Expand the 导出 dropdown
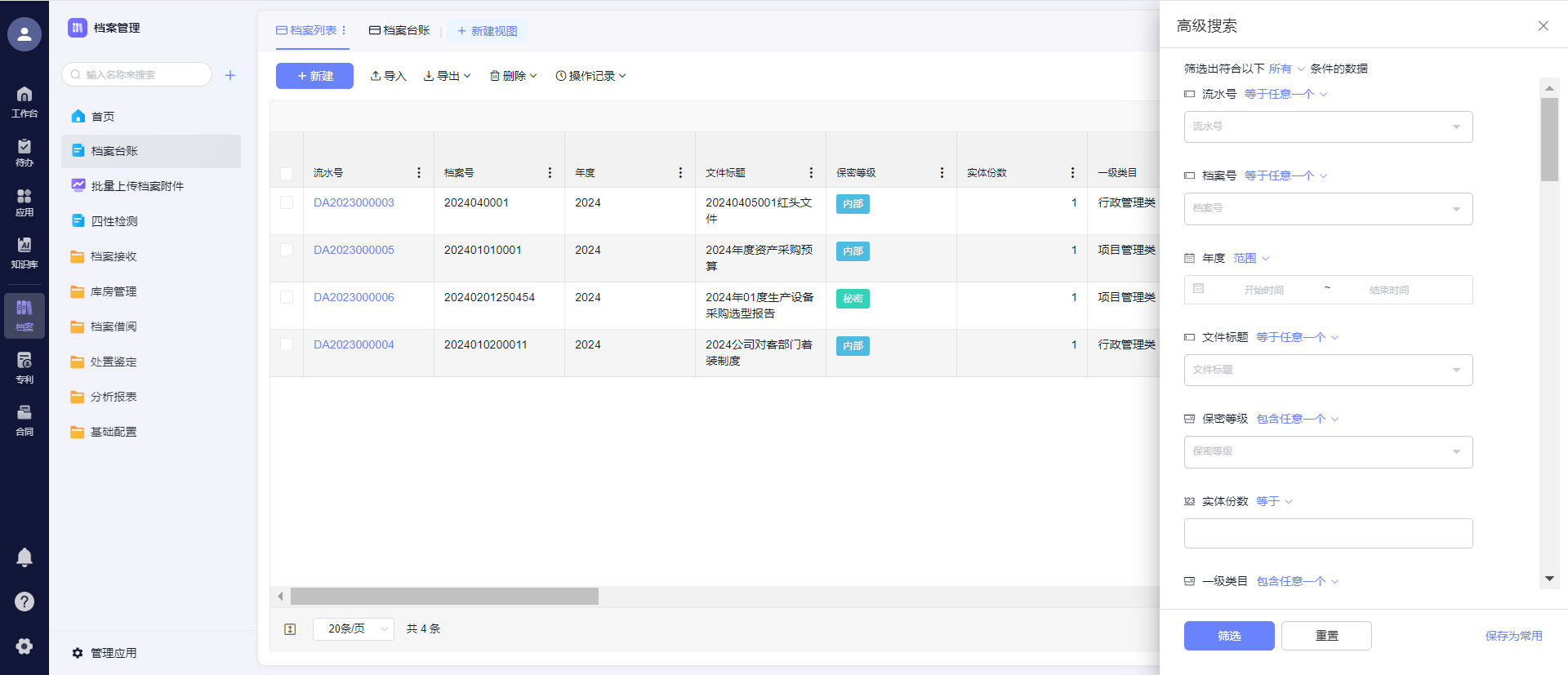This screenshot has height=675, width=1568. pos(448,76)
